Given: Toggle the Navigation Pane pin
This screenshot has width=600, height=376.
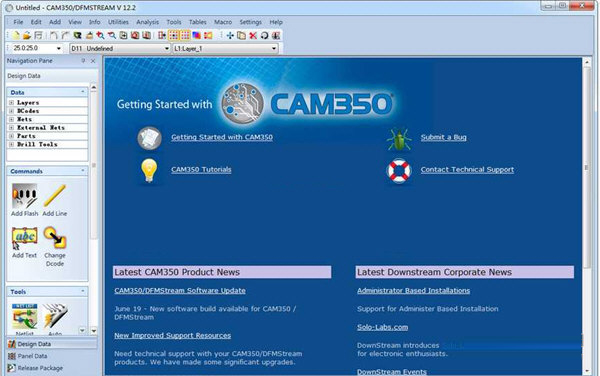Looking at the screenshot, I should 83,61.
